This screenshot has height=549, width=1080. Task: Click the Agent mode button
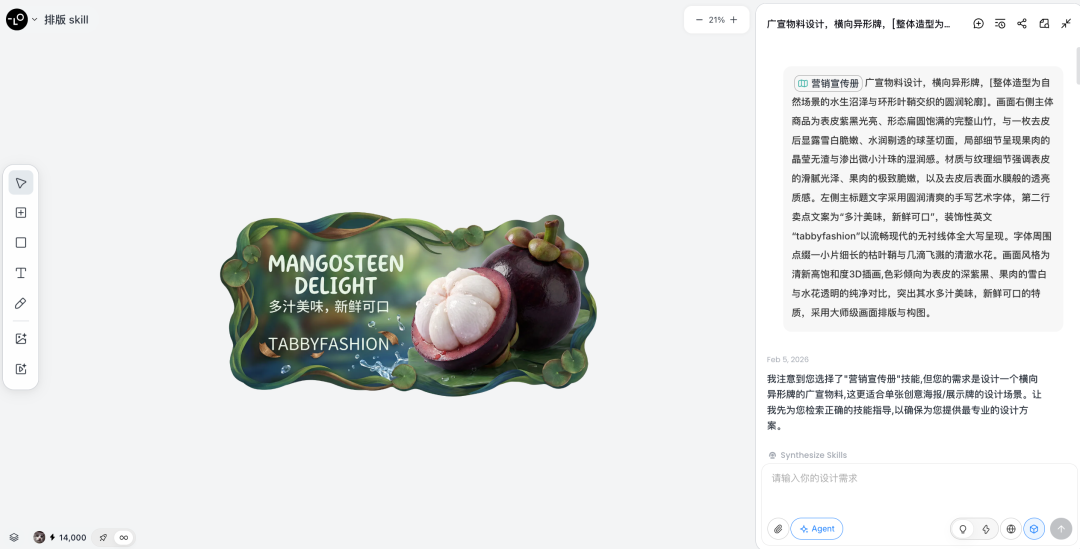coord(817,529)
